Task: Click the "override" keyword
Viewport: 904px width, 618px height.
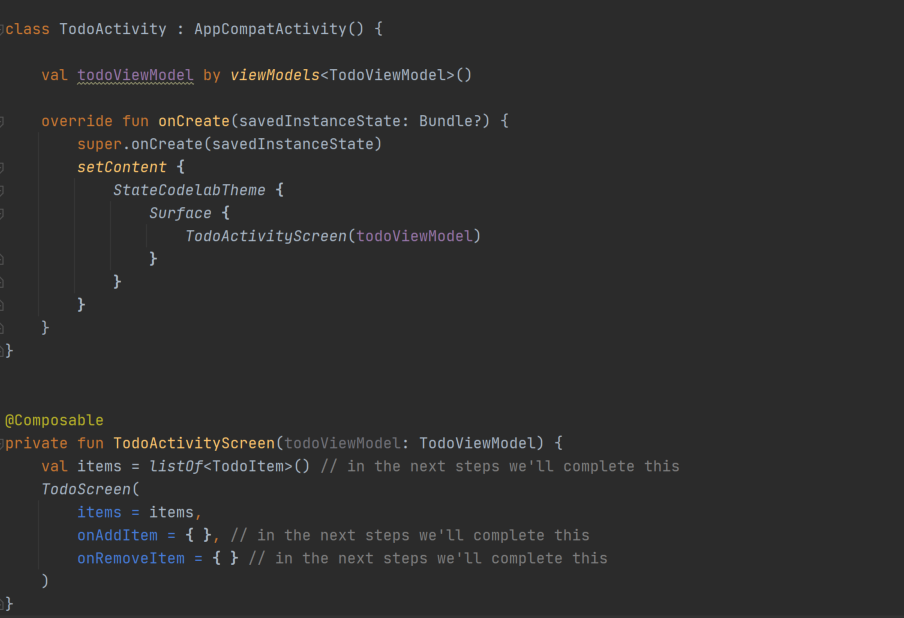Action: [77, 121]
